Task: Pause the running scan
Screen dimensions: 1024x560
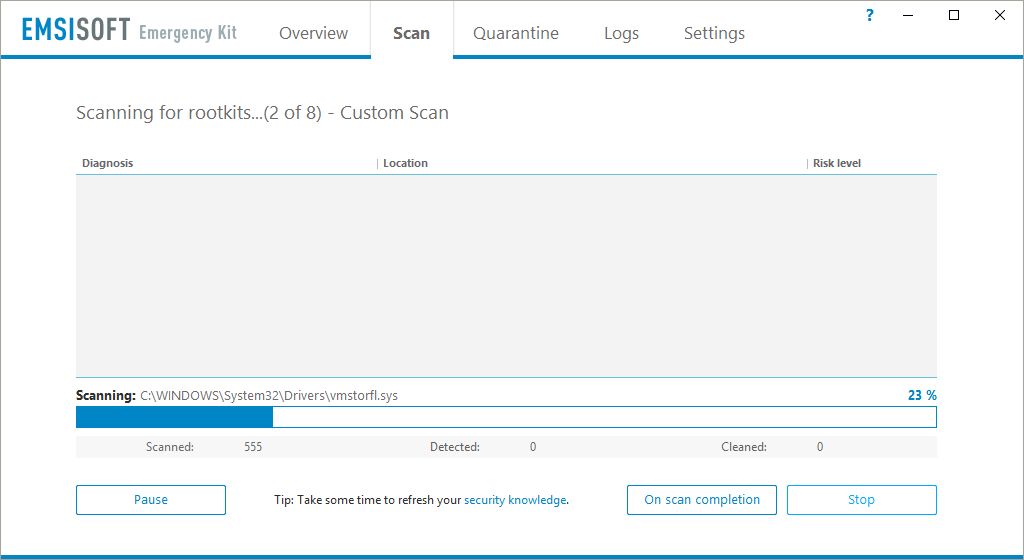Action: [x=151, y=500]
